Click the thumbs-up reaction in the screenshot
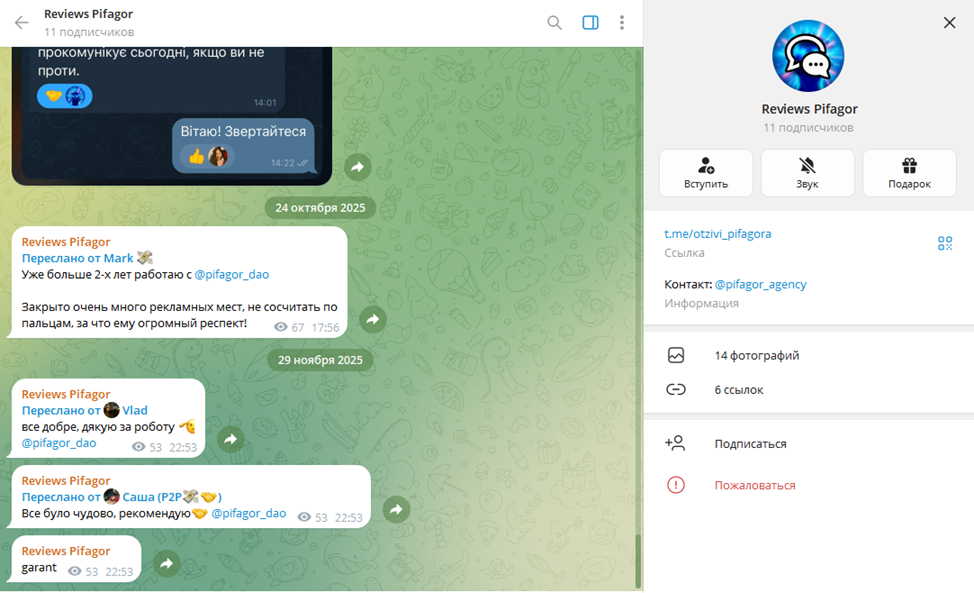 coord(207,156)
